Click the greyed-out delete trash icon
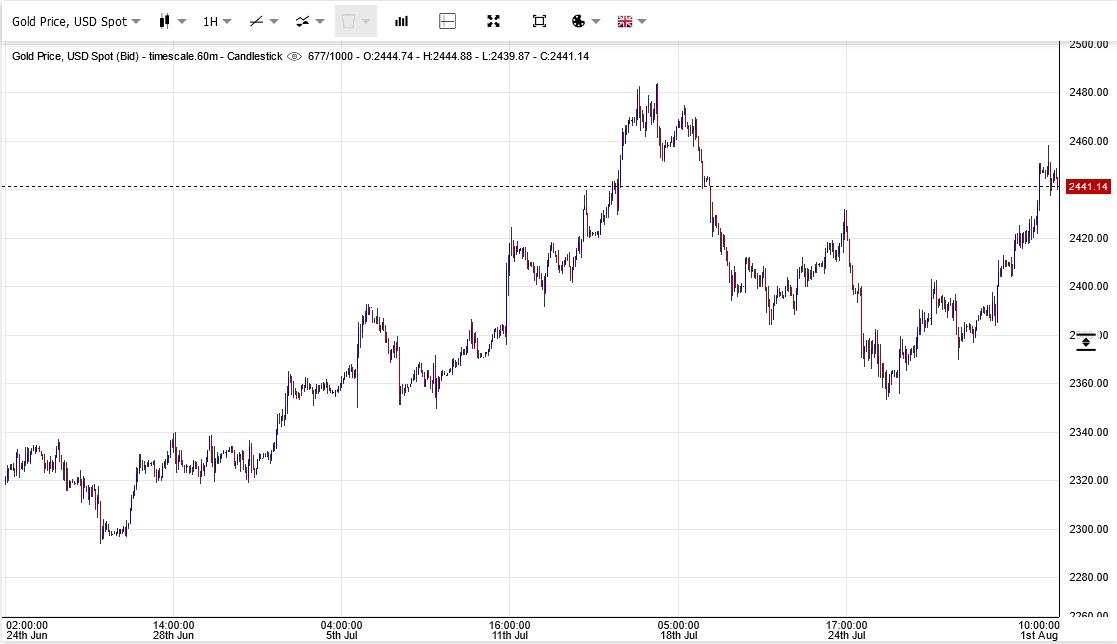The width and height of the screenshot is (1117, 644). coord(348,21)
